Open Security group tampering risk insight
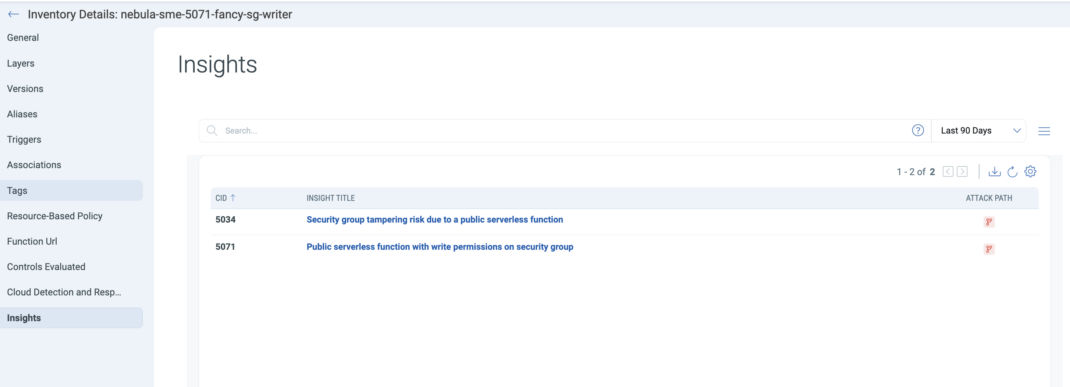This screenshot has height=387, width=1070. 435,220
